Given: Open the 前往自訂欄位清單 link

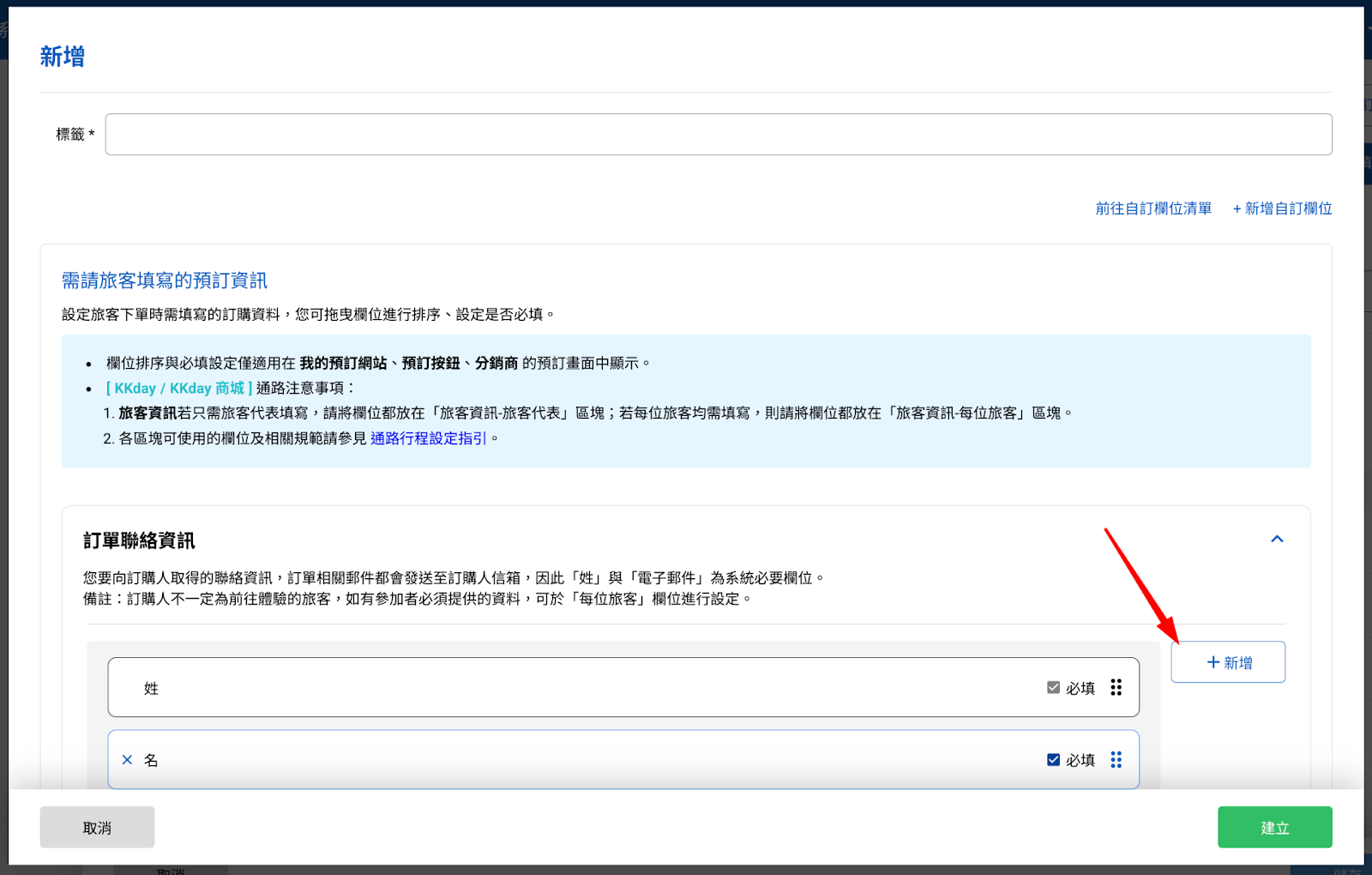Looking at the screenshot, I should coord(1153,208).
